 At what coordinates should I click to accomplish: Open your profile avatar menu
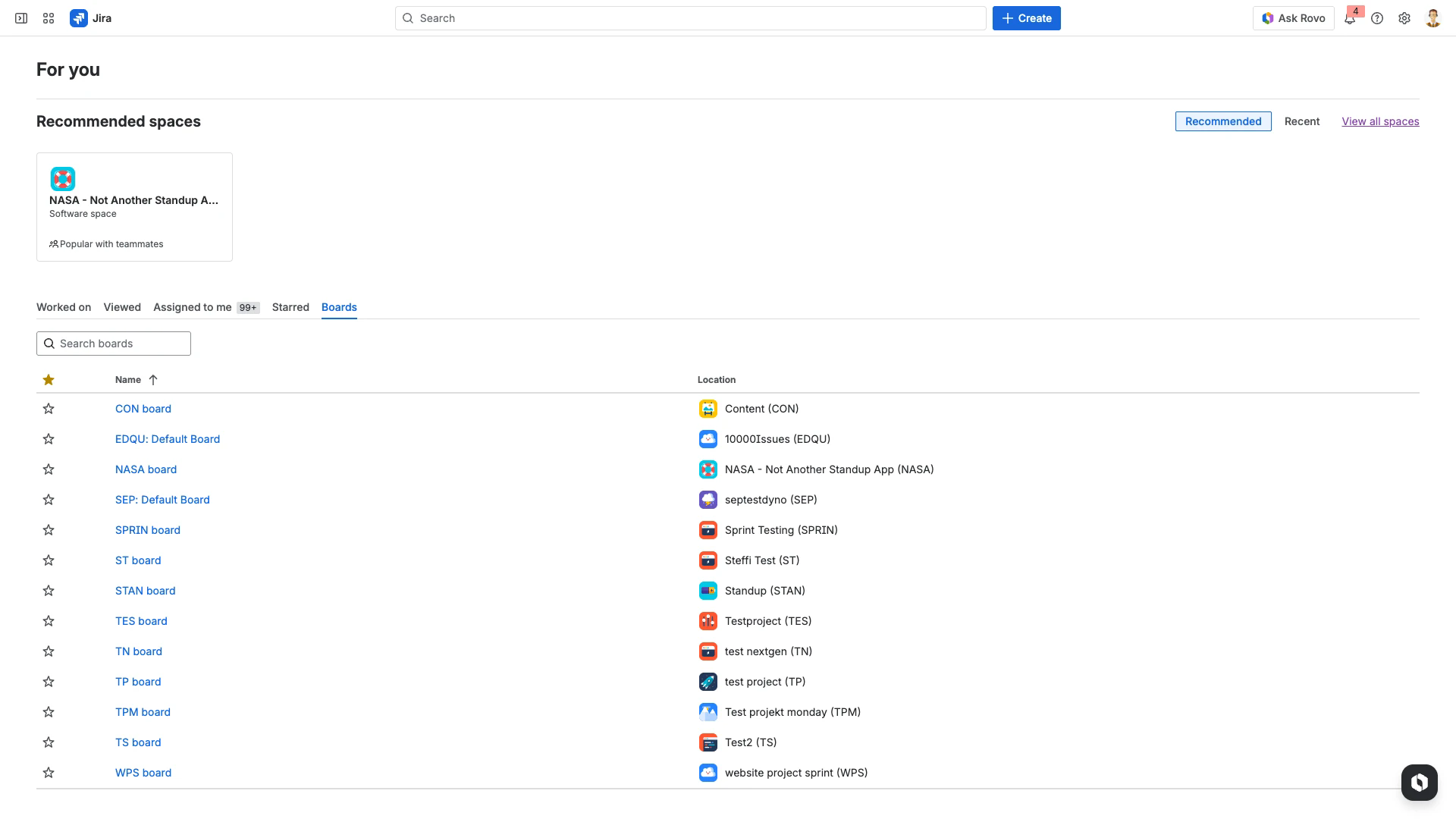[1432, 17]
